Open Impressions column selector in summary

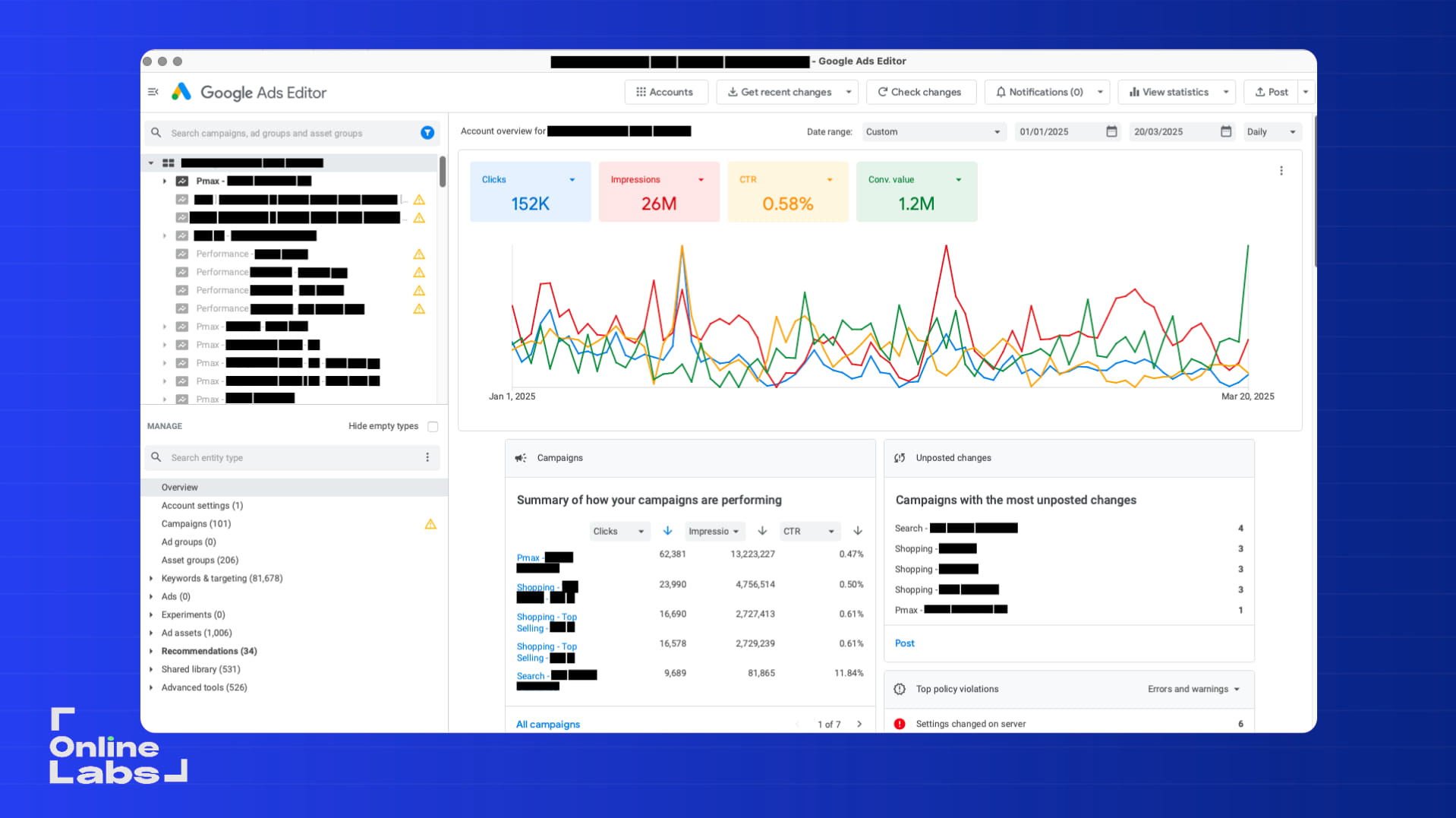[x=714, y=531]
